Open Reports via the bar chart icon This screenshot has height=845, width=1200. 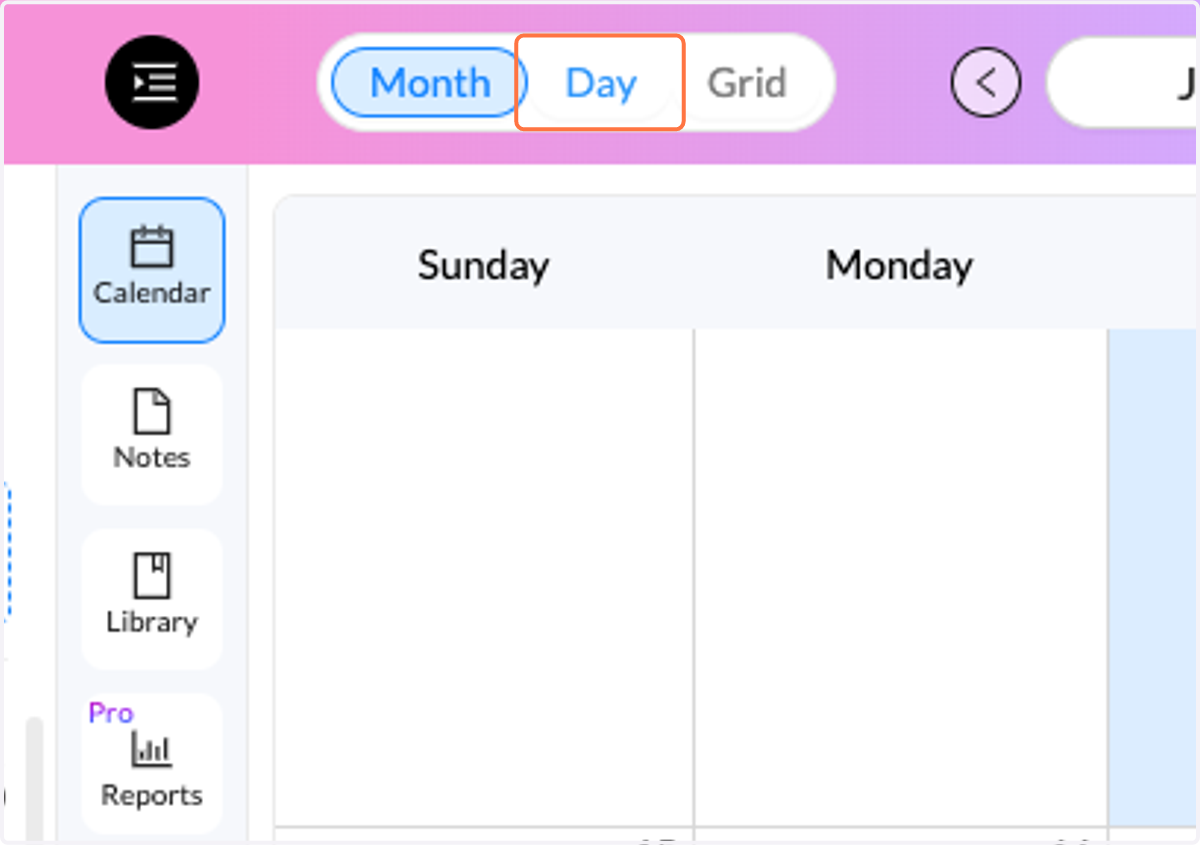coord(152,749)
